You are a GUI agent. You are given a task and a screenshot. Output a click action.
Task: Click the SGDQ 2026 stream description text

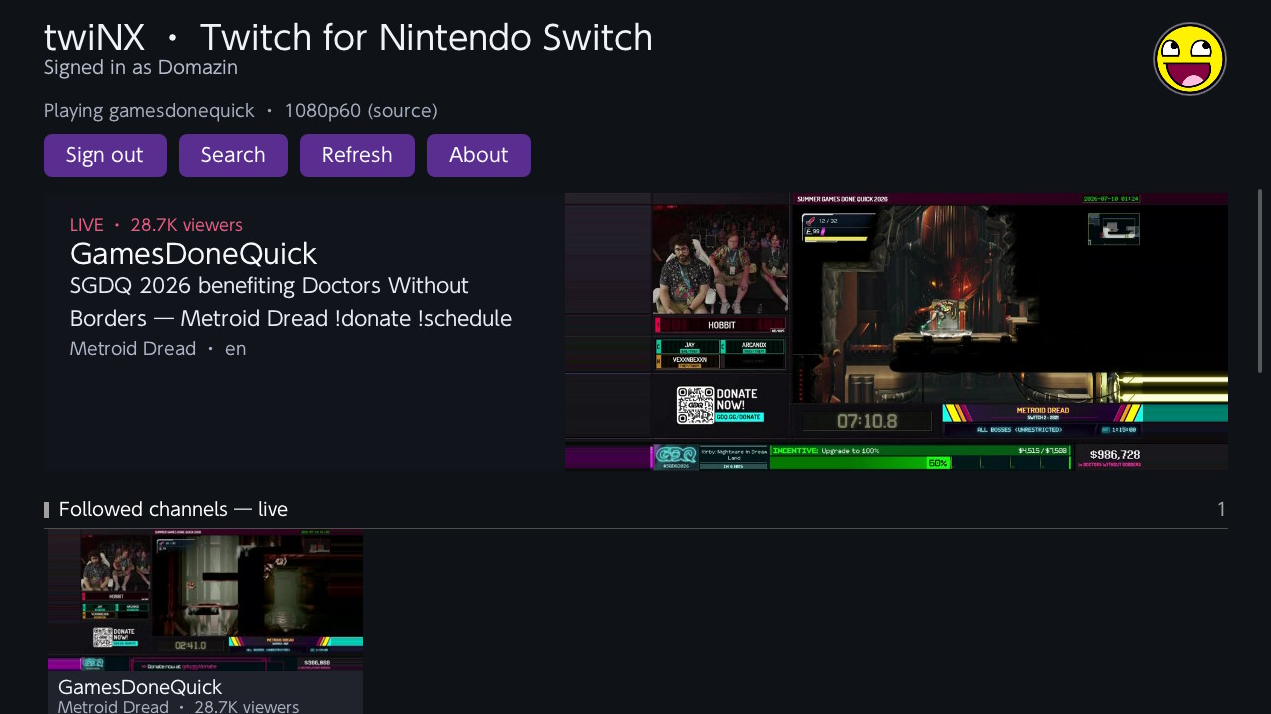(x=291, y=302)
